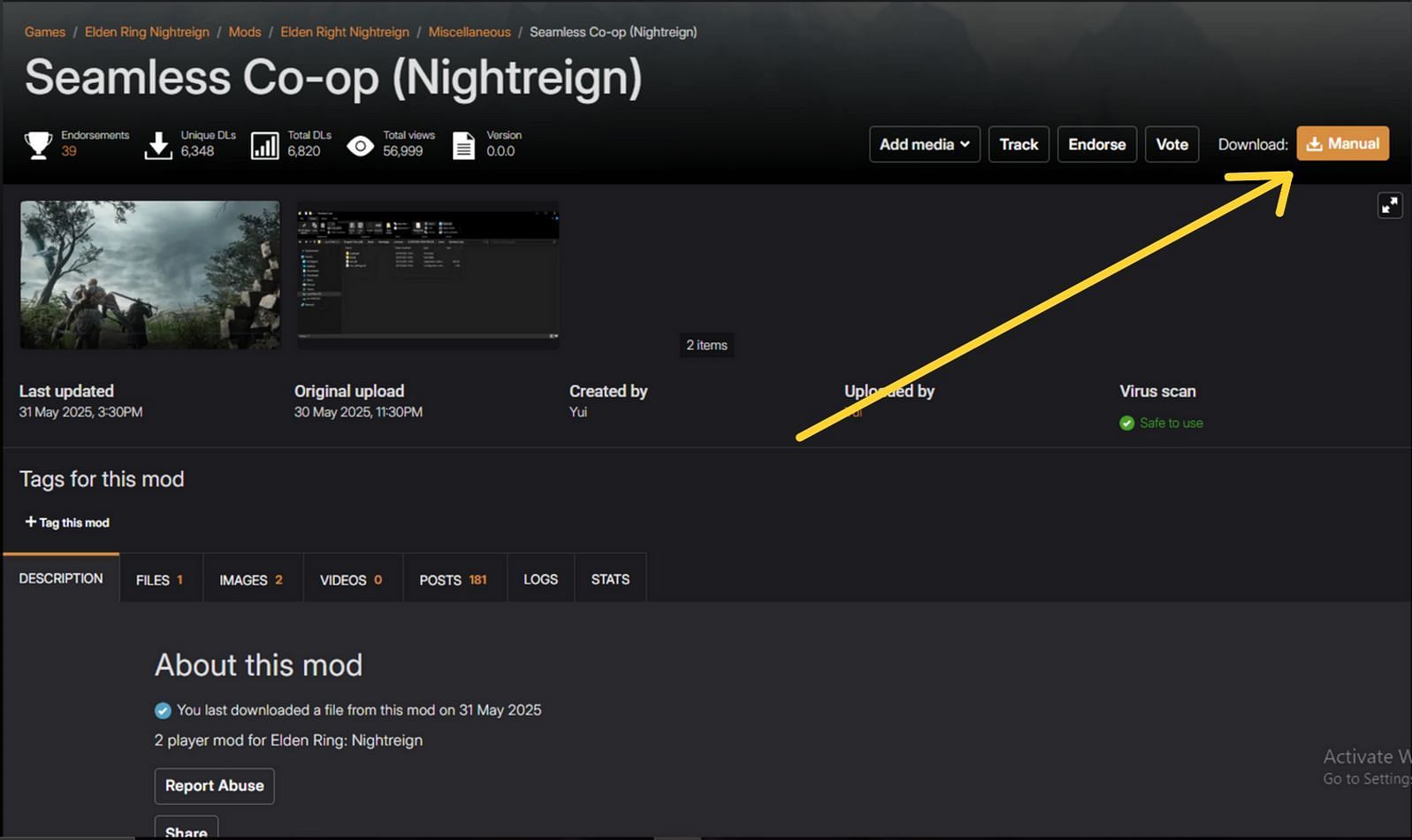
Task: Open the Stats tab
Action: click(611, 579)
